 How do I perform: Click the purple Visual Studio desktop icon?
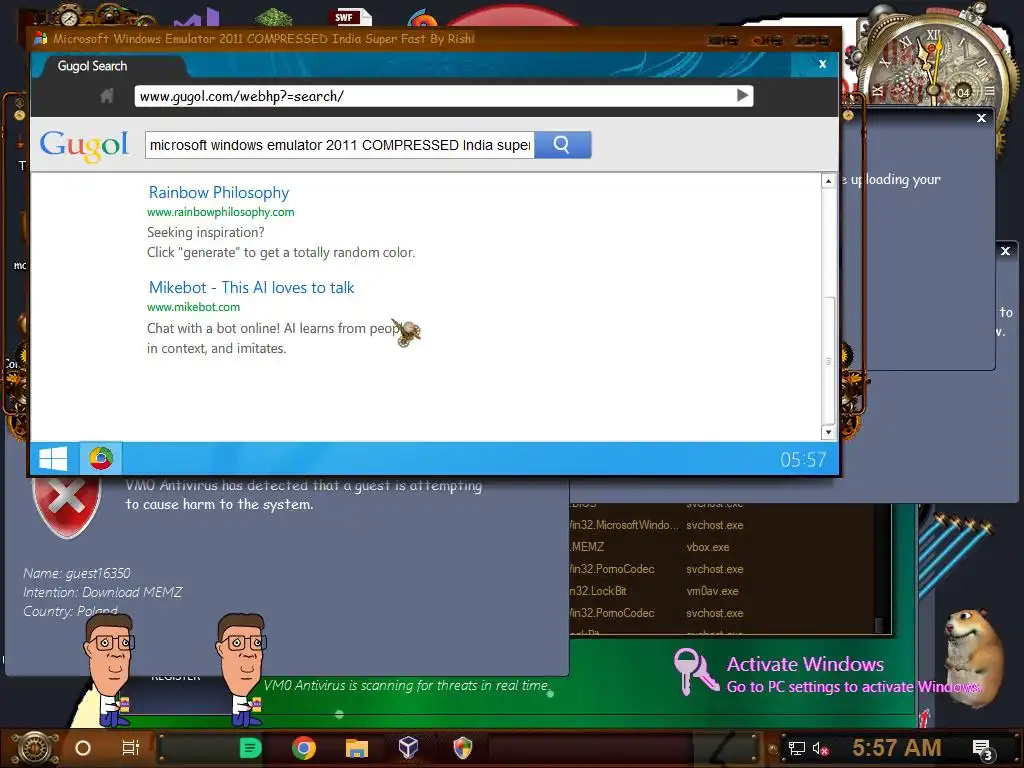[197, 18]
